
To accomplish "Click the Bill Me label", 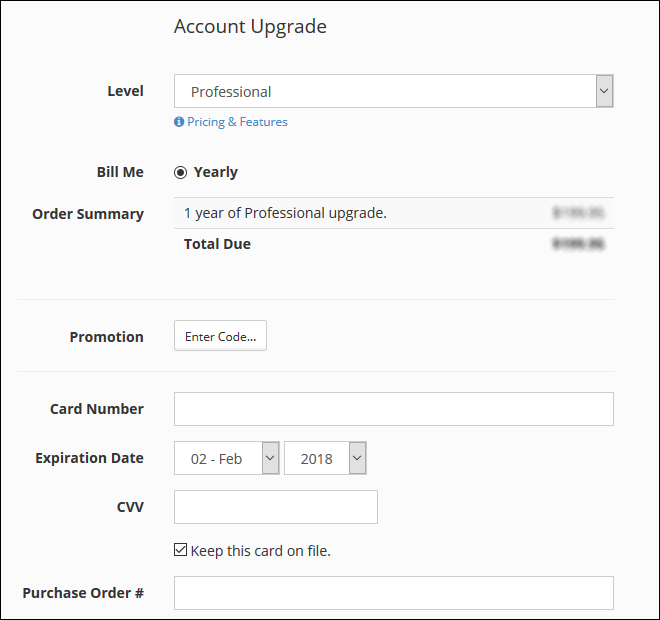I will 120,172.
